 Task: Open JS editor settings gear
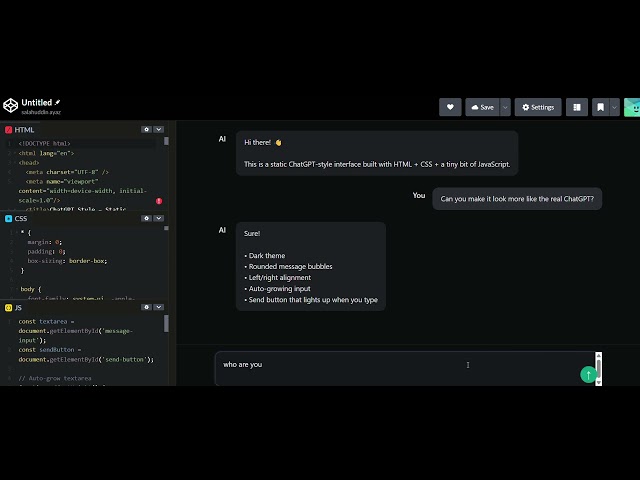pos(147,307)
